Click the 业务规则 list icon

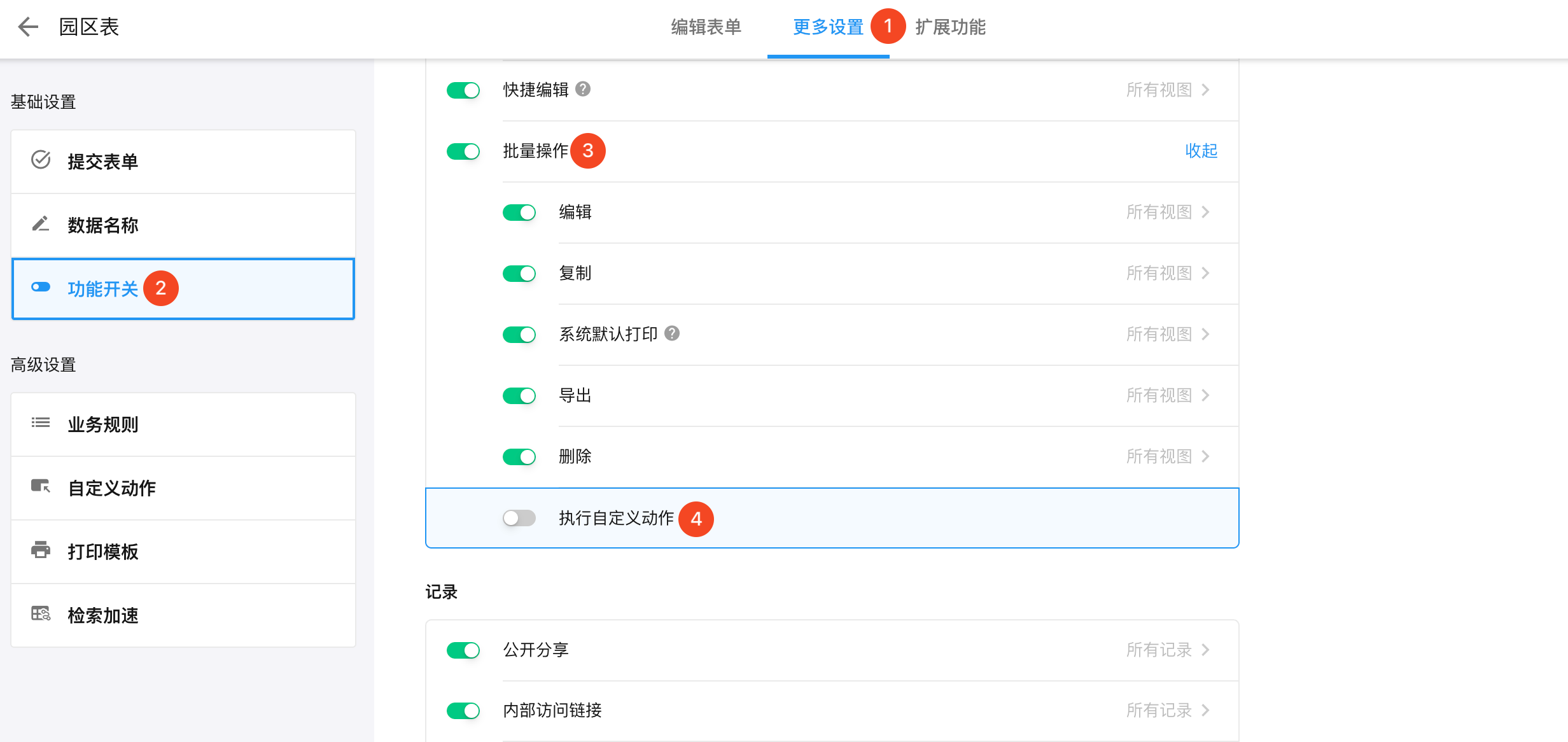(x=41, y=423)
